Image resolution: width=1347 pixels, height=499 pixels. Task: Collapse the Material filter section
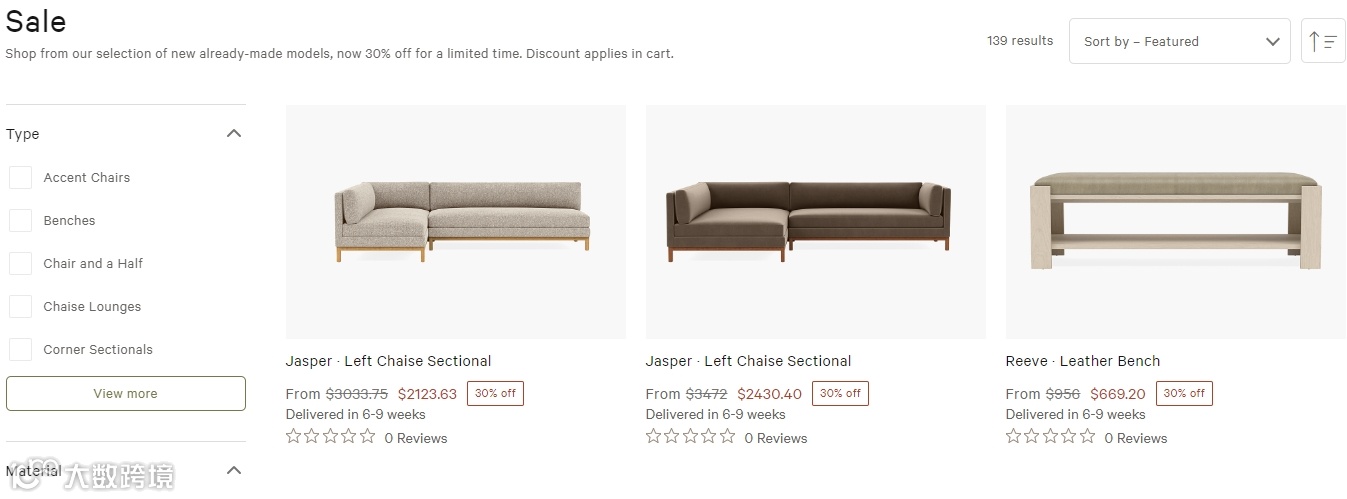click(x=234, y=470)
